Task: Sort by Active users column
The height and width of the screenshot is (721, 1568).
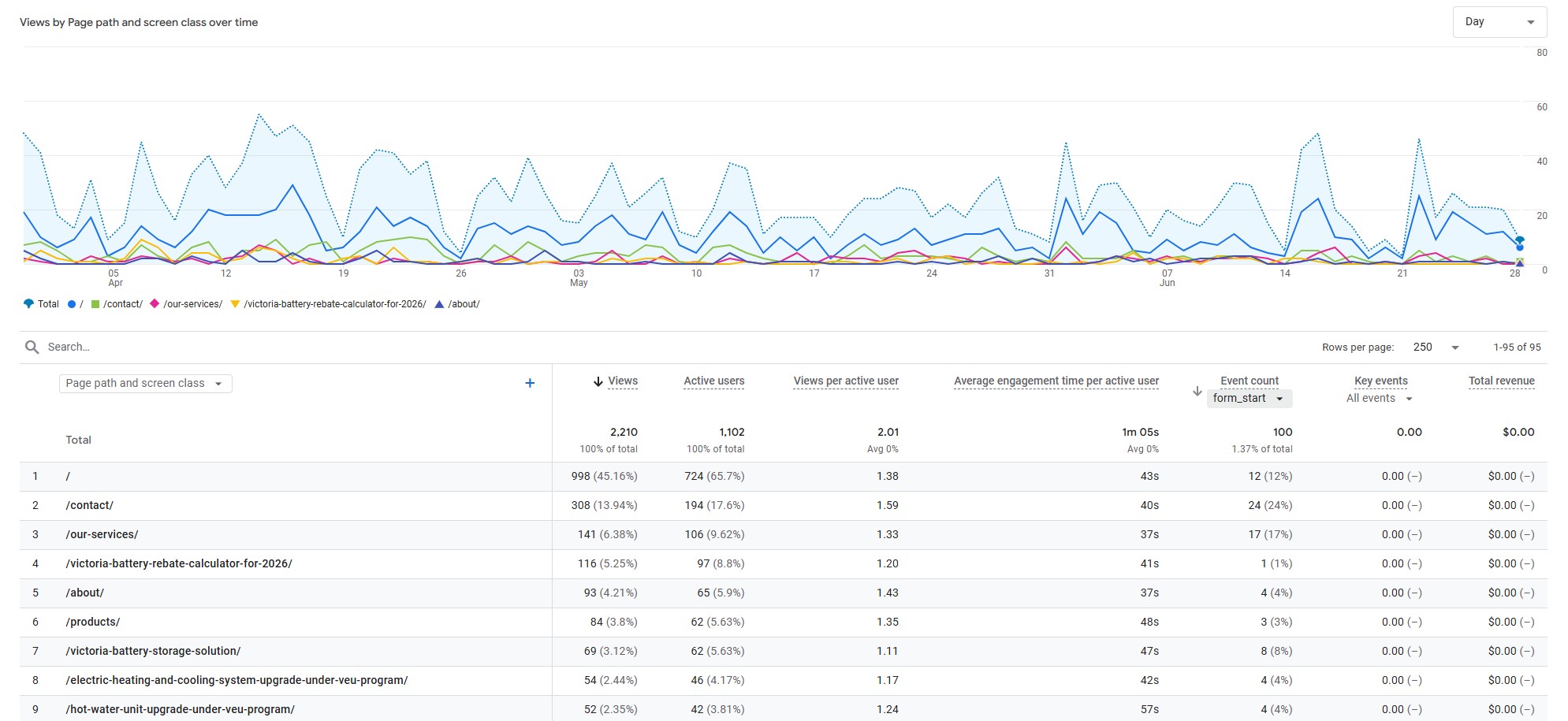Action: pos(714,381)
